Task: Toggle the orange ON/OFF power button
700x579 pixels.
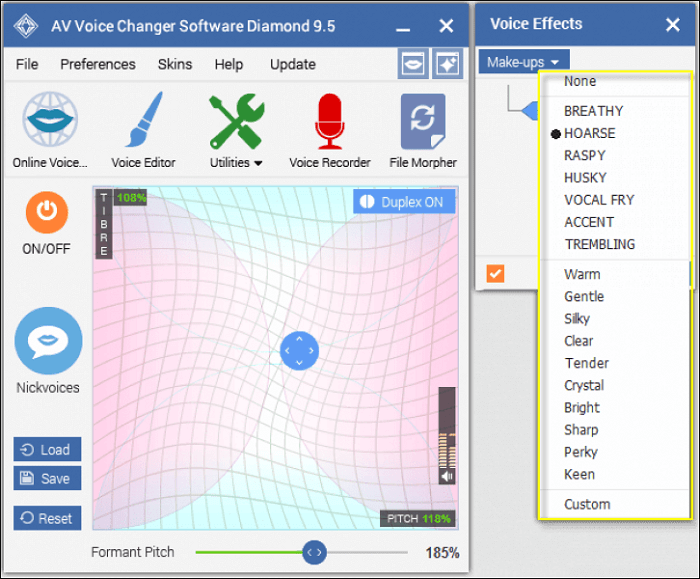Action: (x=46, y=213)
